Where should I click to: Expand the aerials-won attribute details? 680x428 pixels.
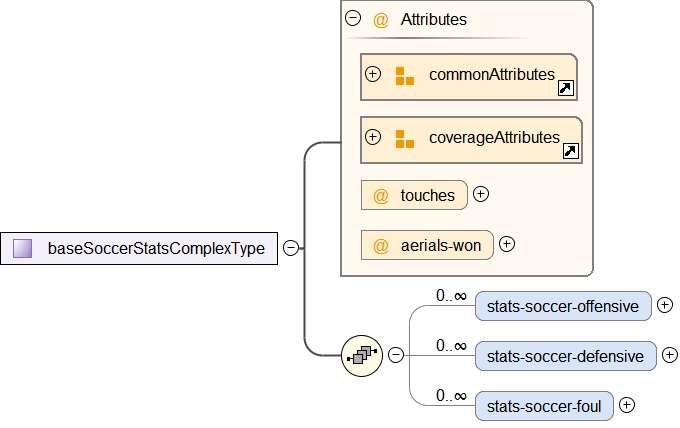[x=507, y=244]
